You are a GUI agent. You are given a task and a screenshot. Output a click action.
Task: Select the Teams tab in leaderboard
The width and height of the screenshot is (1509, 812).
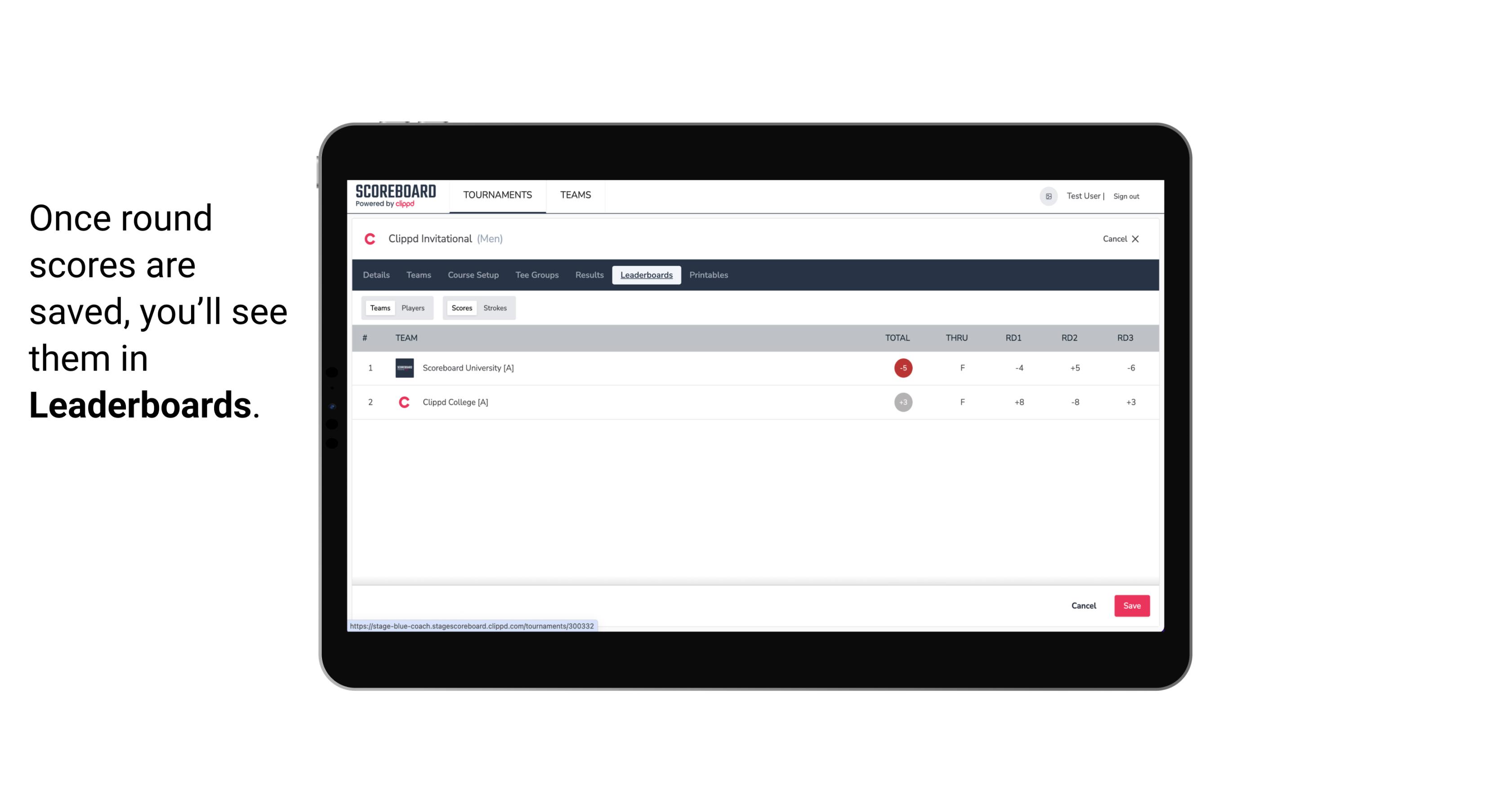(x=379, y=308)
